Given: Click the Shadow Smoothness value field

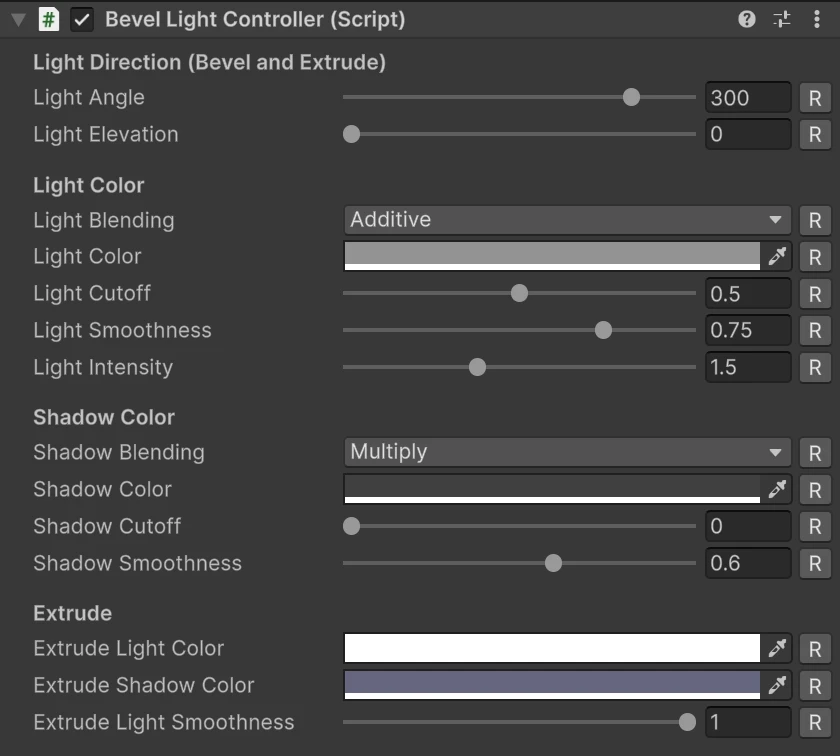Looking at the screenshot, I should (748, 563).
